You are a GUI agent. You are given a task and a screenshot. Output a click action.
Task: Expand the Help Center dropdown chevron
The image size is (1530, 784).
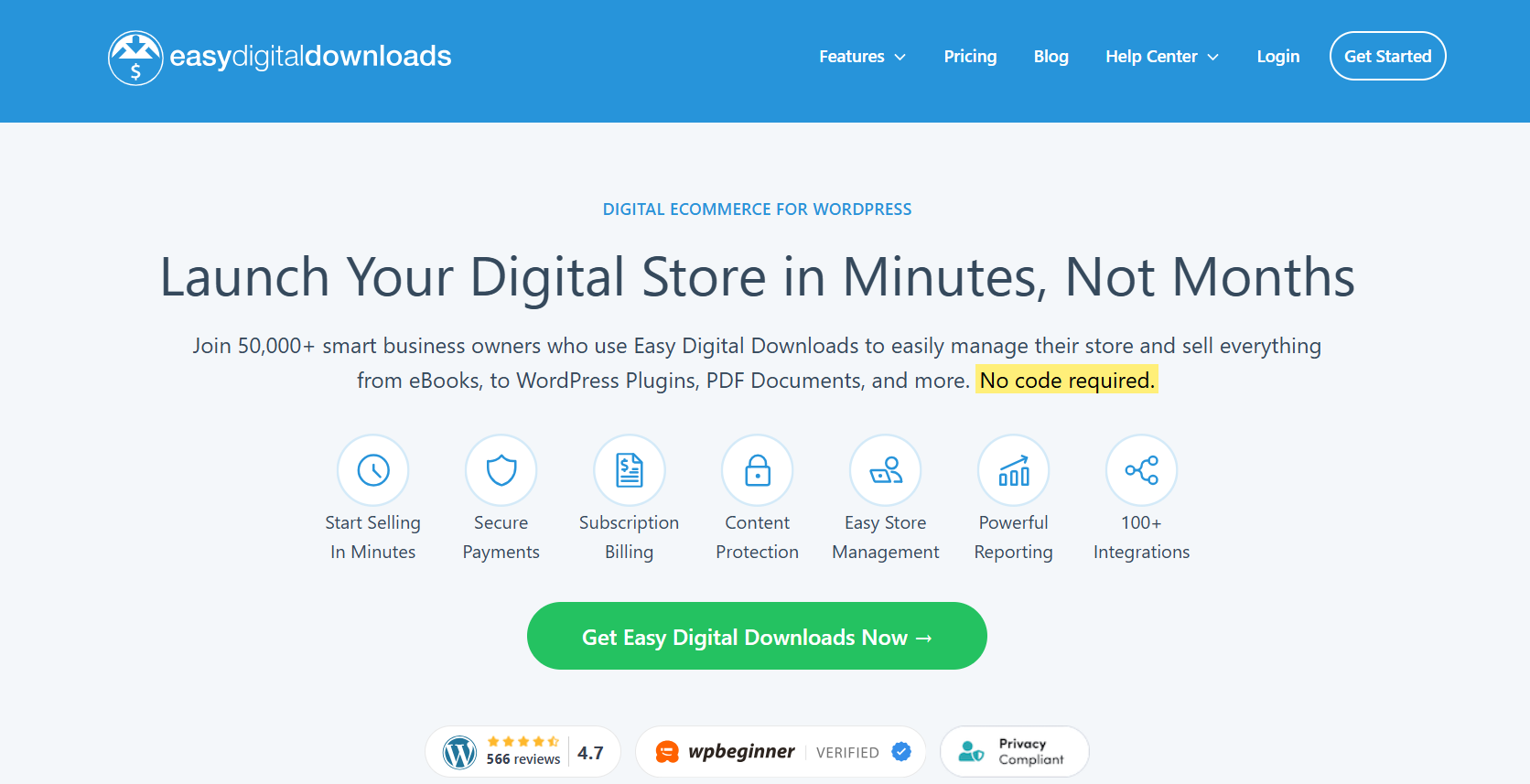(x=1213, y=57)
